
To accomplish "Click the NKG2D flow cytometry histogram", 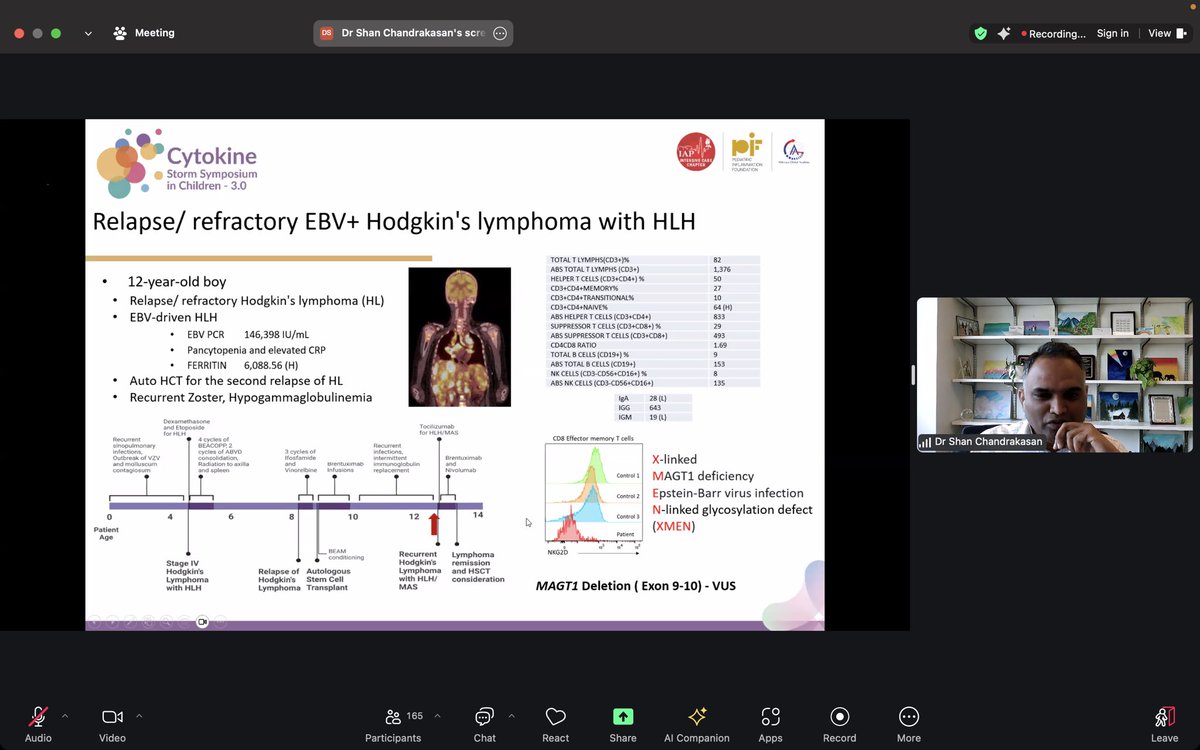I will coord(593,495).
